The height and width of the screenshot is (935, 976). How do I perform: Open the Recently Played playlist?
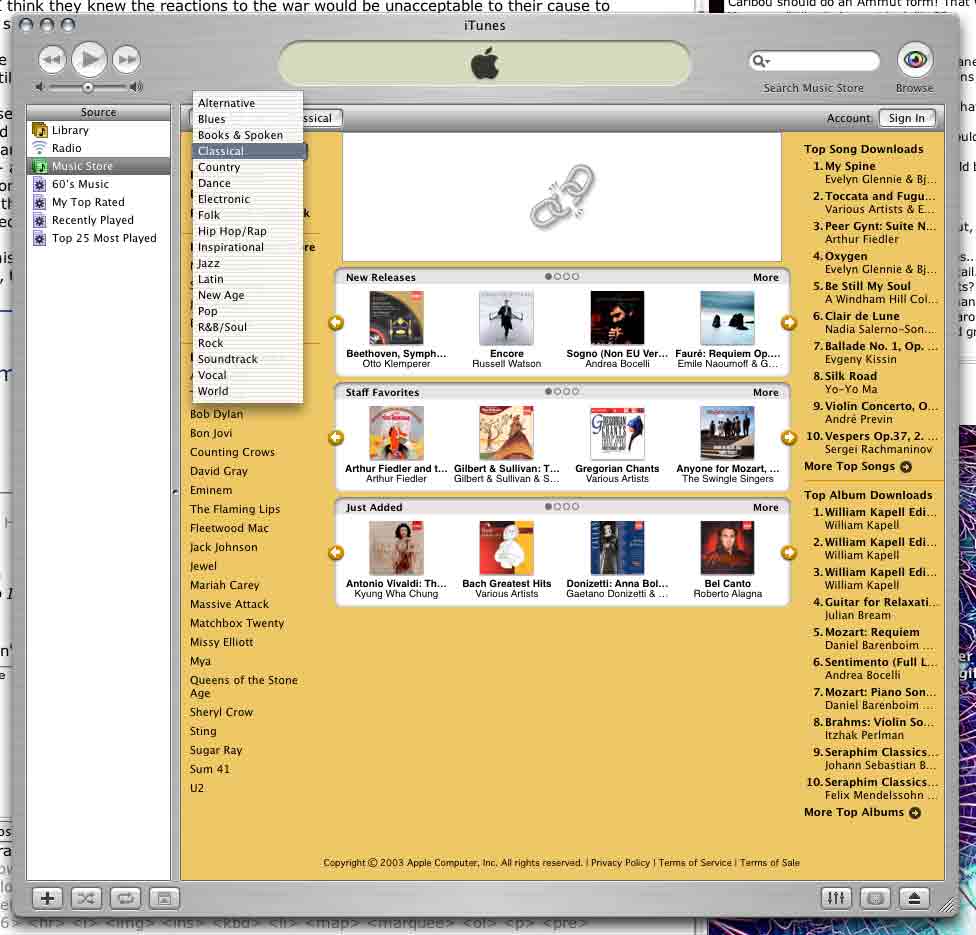click(x=98, y=220)
